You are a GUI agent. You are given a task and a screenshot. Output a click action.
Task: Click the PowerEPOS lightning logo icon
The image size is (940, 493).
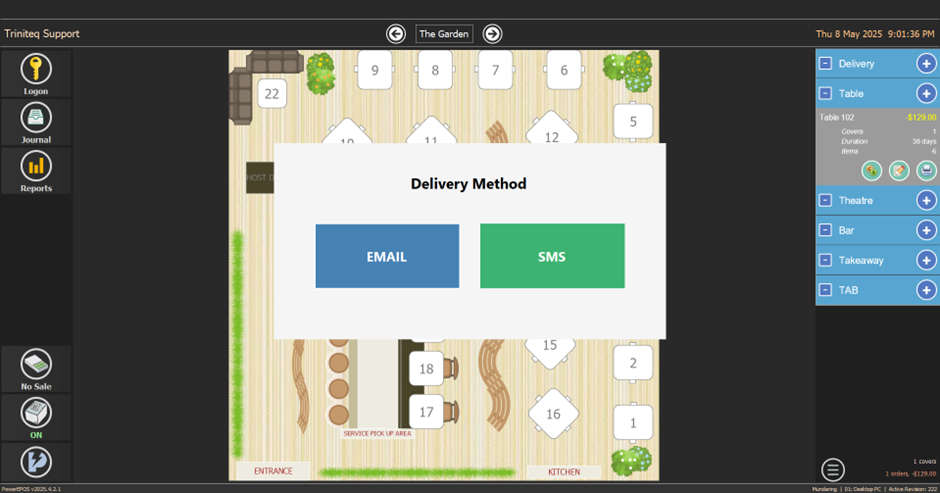(x=36, y=461)
